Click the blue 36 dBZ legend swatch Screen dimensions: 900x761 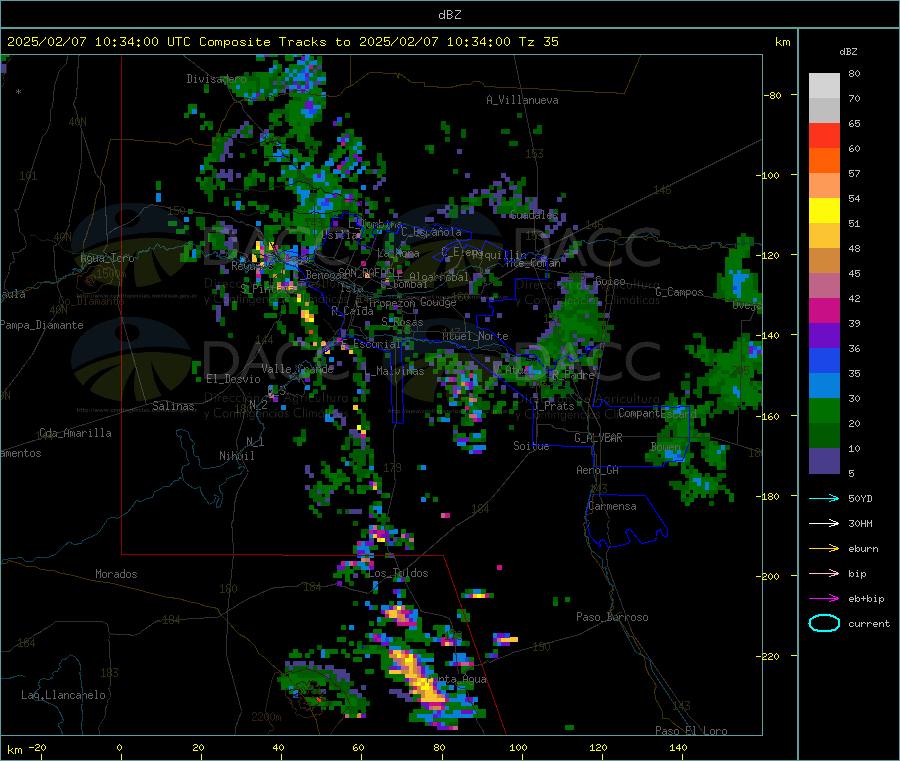(824, 360)
